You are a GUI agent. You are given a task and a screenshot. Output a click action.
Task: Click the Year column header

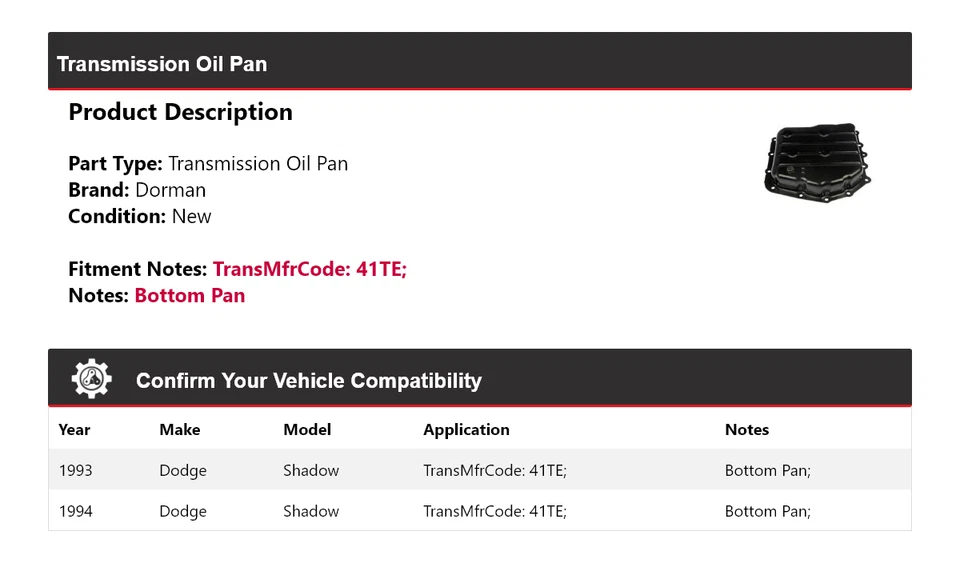[74, 430]
